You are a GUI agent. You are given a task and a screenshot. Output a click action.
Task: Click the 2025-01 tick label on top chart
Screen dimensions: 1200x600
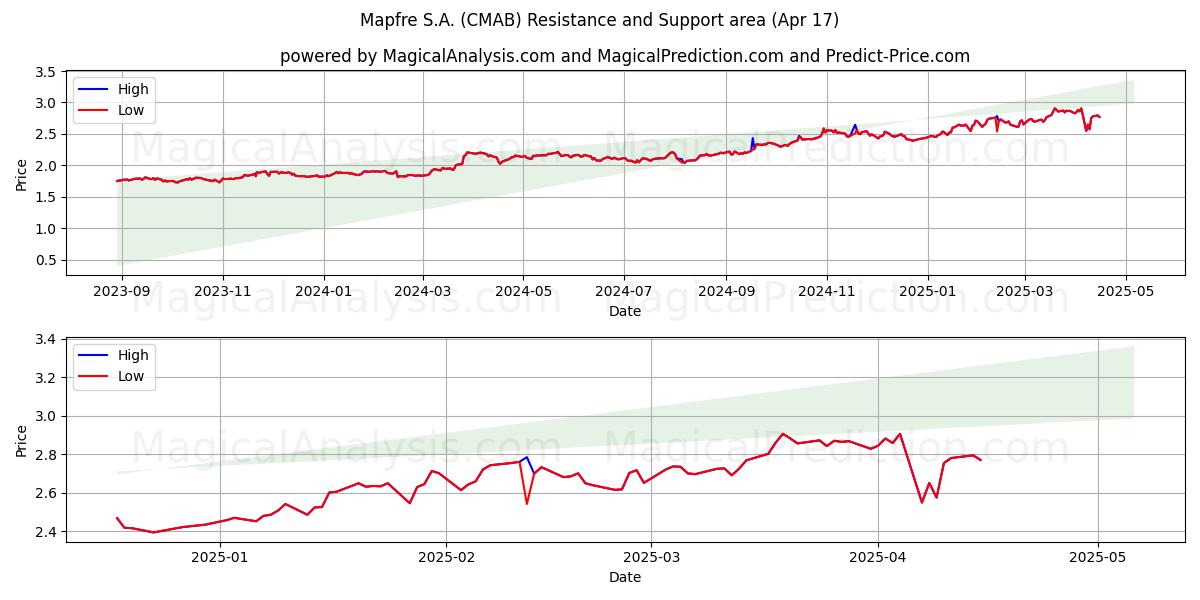pos(928,292)
